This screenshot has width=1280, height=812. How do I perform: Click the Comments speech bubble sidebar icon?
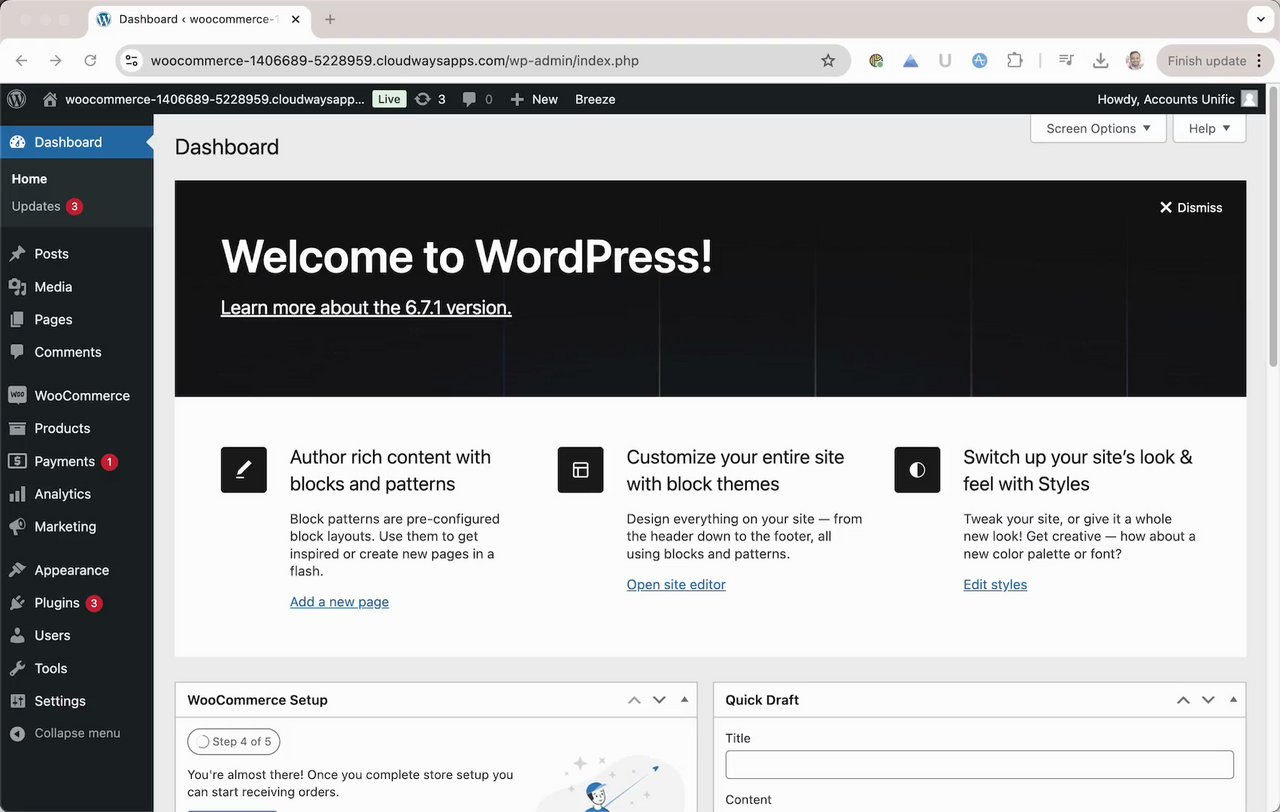17,352
